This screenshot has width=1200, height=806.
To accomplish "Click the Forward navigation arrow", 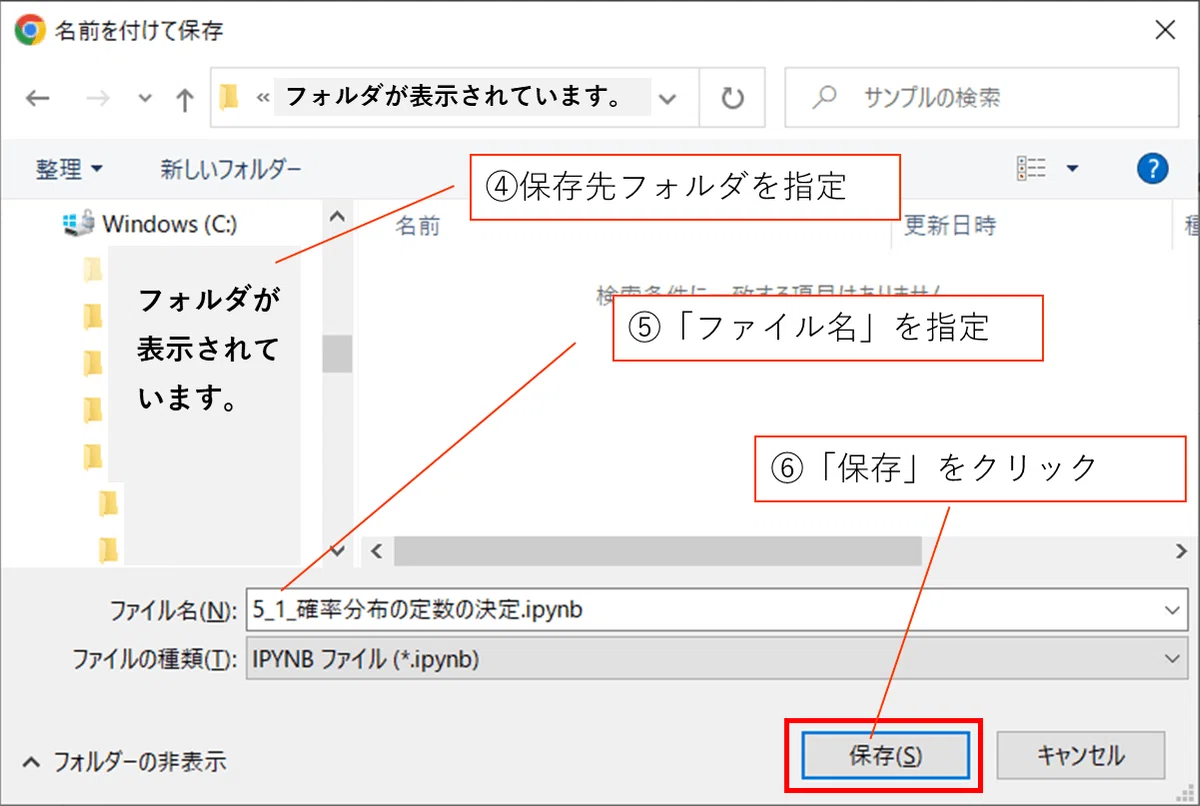I will (98, 98).
